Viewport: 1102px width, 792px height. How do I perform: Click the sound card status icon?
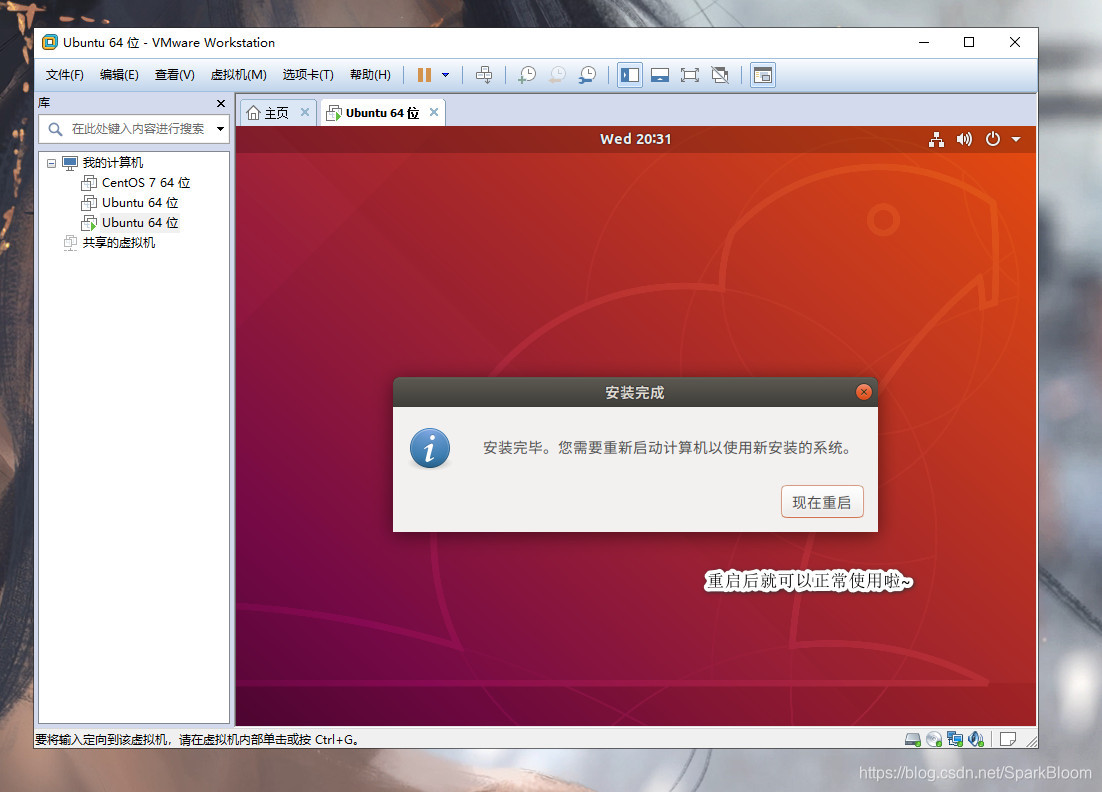[975, 739]
